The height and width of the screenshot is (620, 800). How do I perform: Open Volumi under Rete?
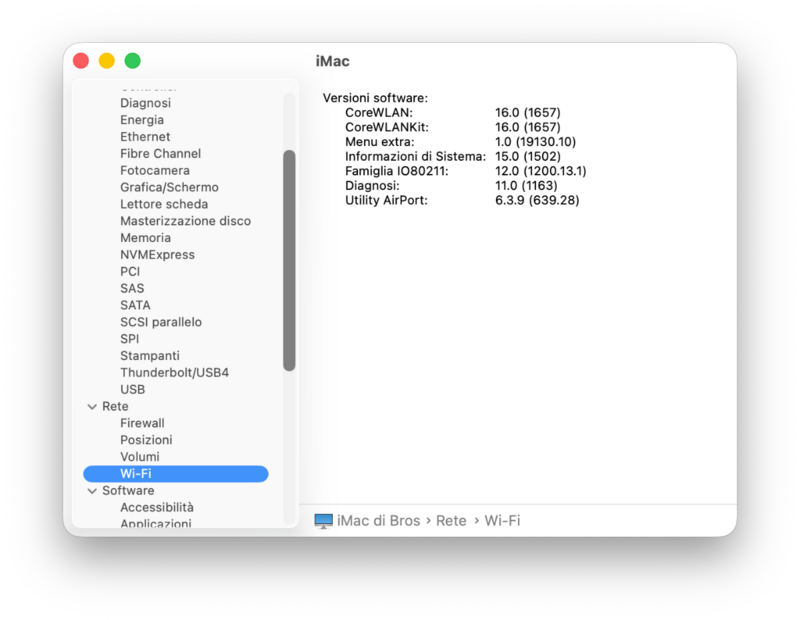(139, 457)
